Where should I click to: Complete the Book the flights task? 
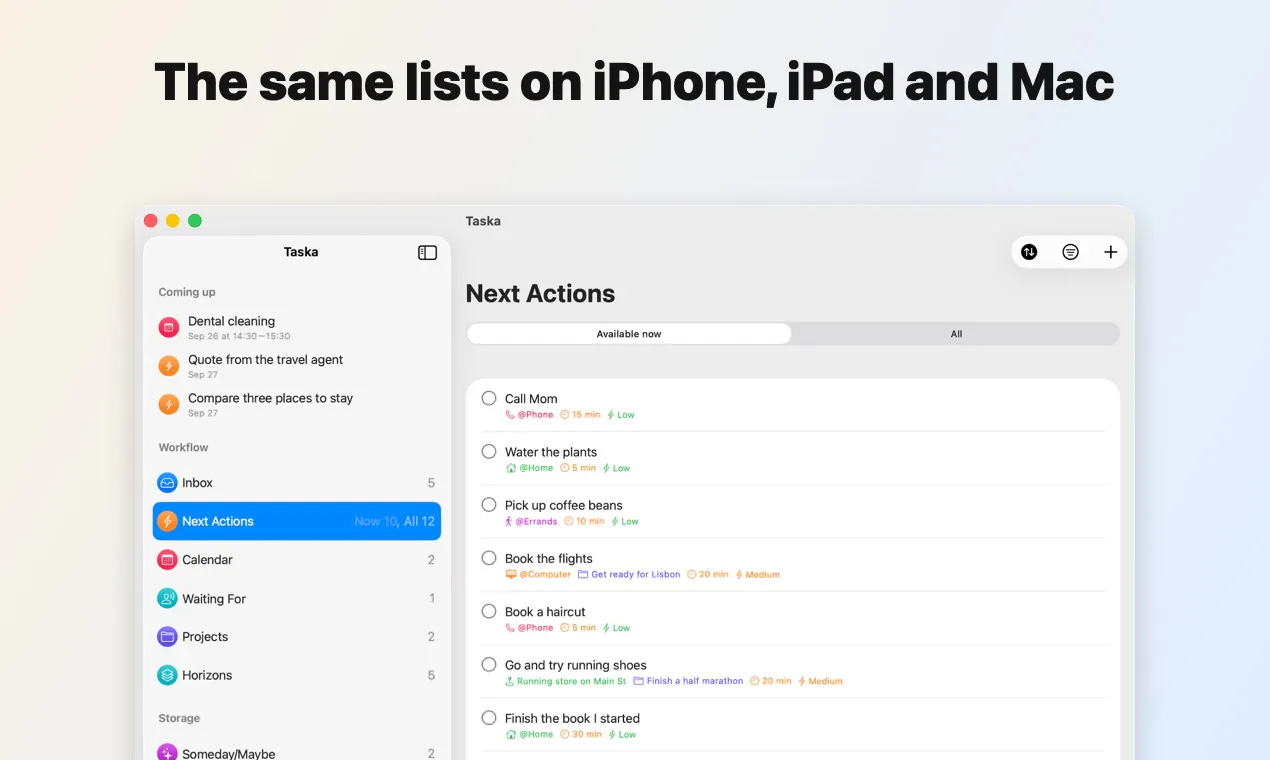(x=489, y=558)
